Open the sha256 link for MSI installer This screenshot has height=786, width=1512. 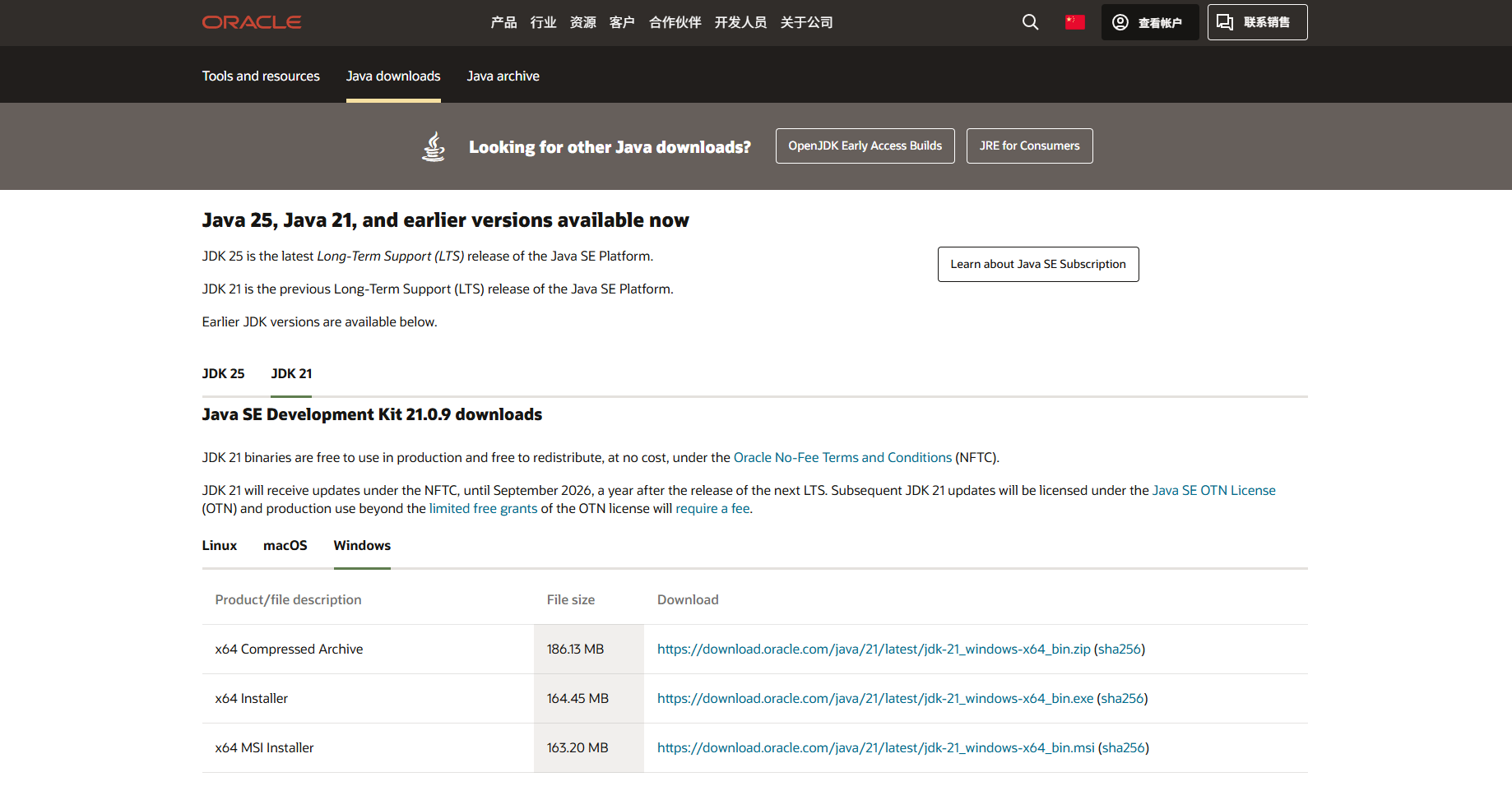[x=1123, y=747]
